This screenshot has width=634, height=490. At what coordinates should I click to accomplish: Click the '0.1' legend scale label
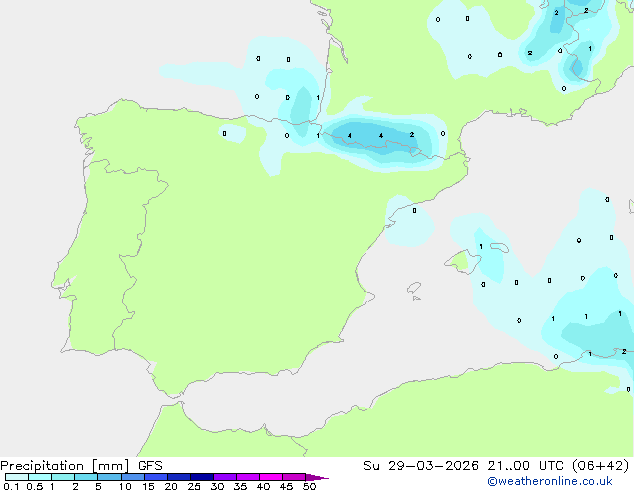(x=10, y=486)
